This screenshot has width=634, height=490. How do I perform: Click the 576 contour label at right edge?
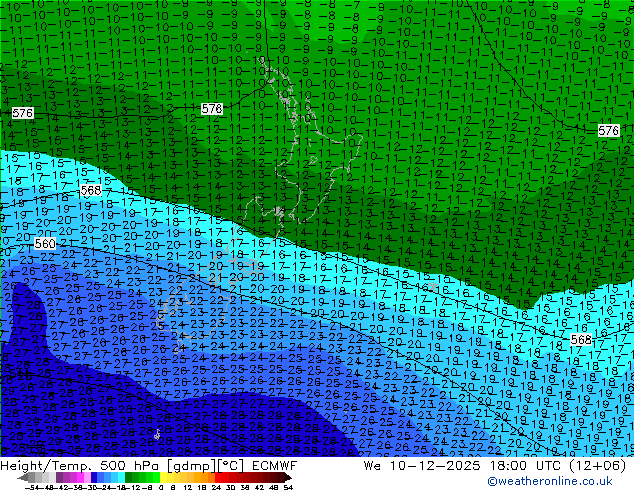(x=608, y=131)
